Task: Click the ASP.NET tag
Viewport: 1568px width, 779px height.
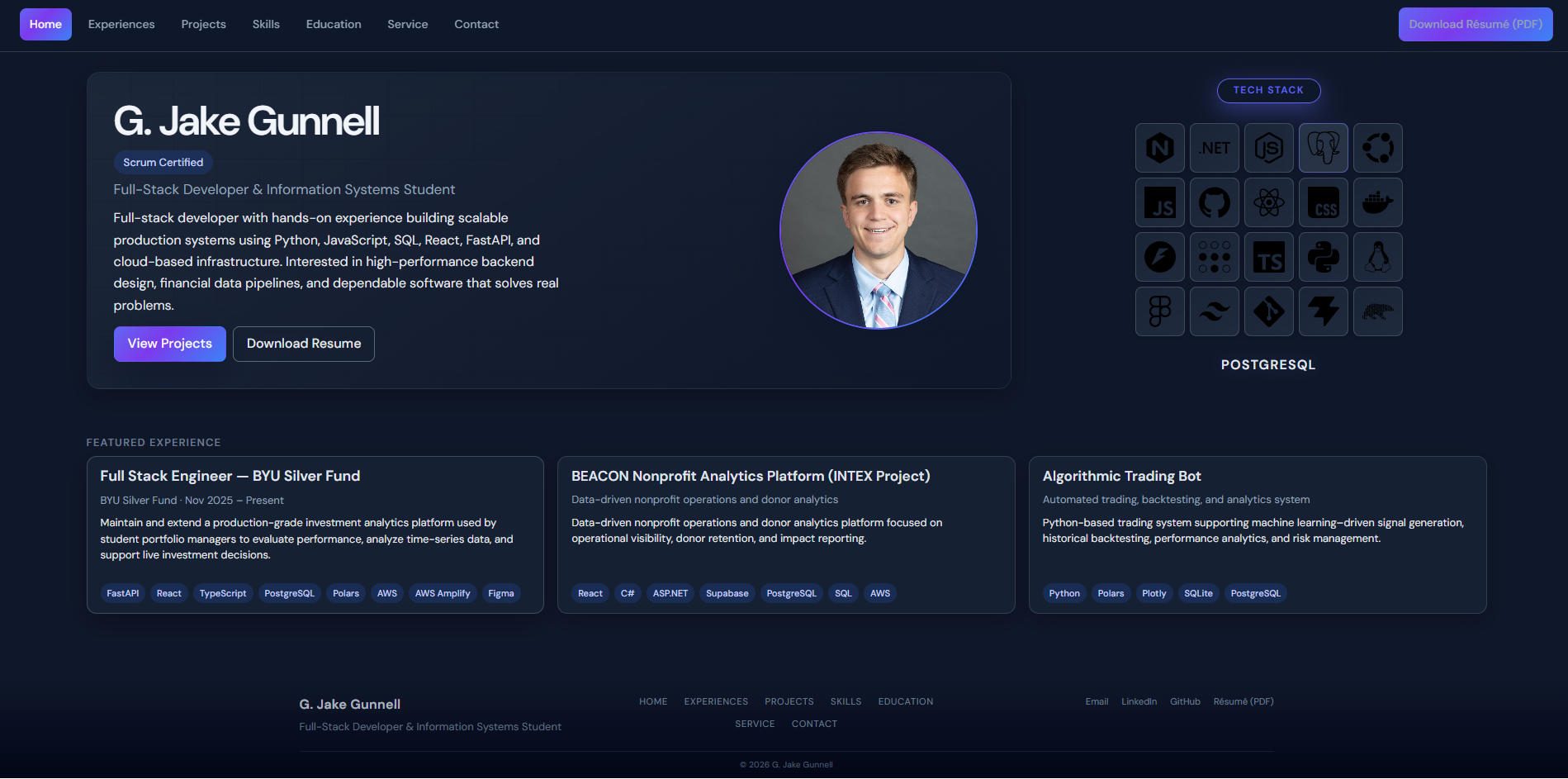Action: (x=670, y=593)
